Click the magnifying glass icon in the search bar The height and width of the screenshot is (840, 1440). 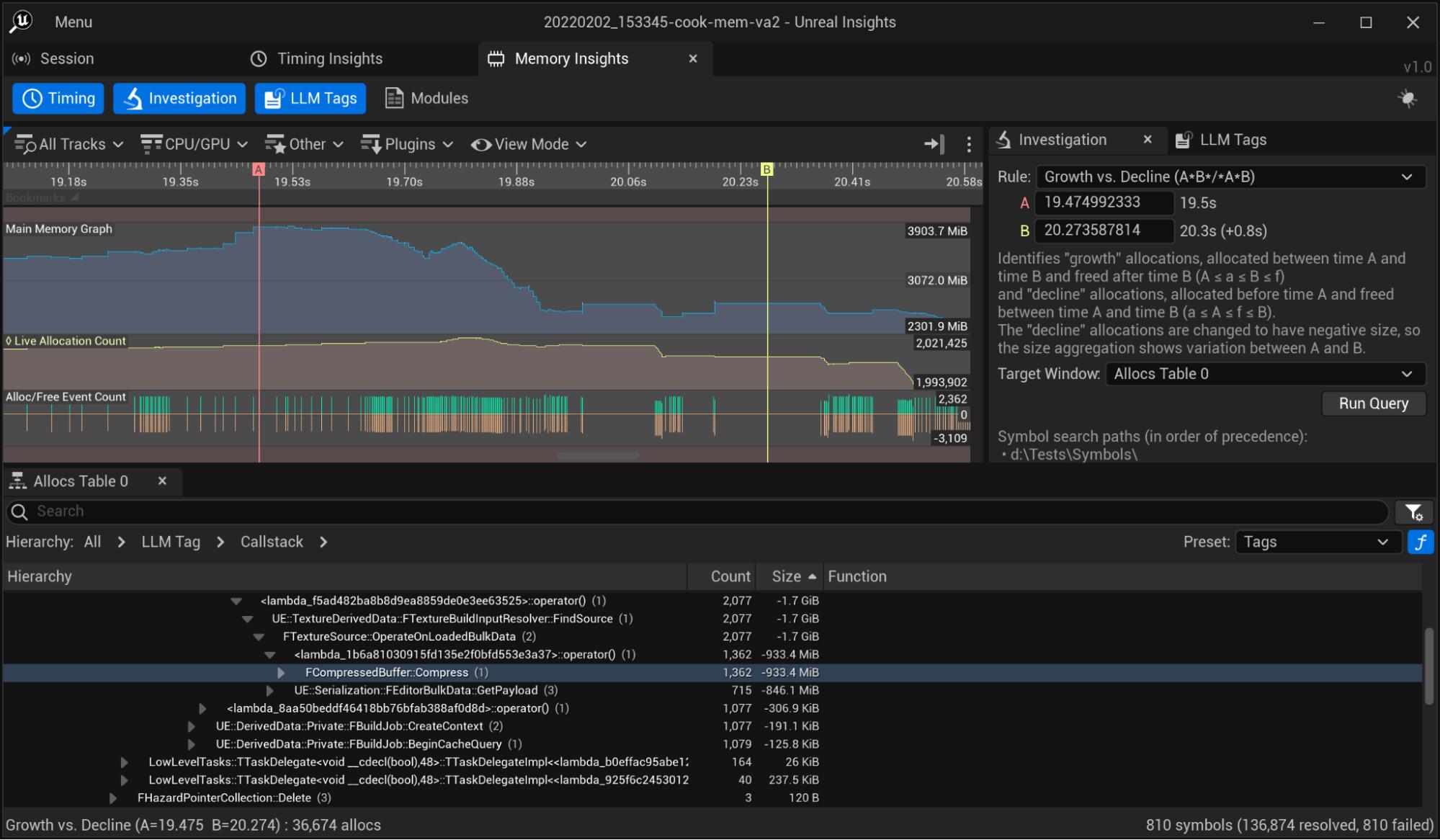[x=19, y=511]
